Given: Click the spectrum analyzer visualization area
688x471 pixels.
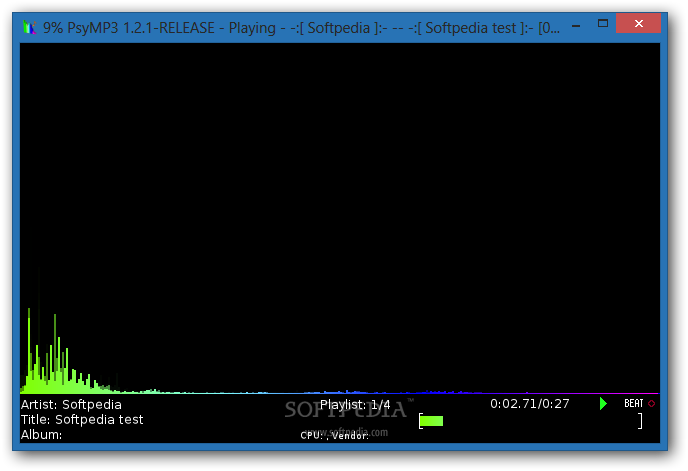Looking at the screenshot, I should (340, 219).
